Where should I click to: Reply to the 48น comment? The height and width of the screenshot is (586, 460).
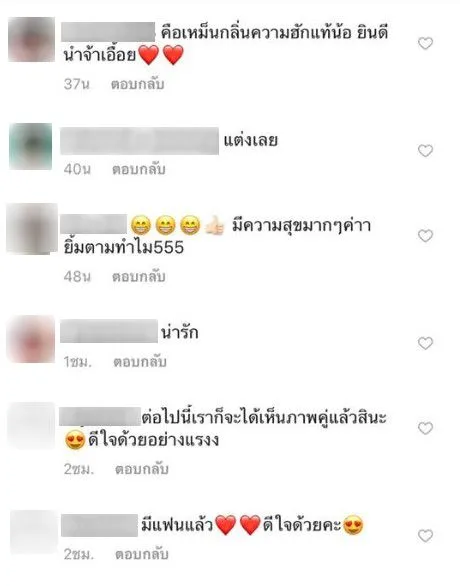coord(139,277)
